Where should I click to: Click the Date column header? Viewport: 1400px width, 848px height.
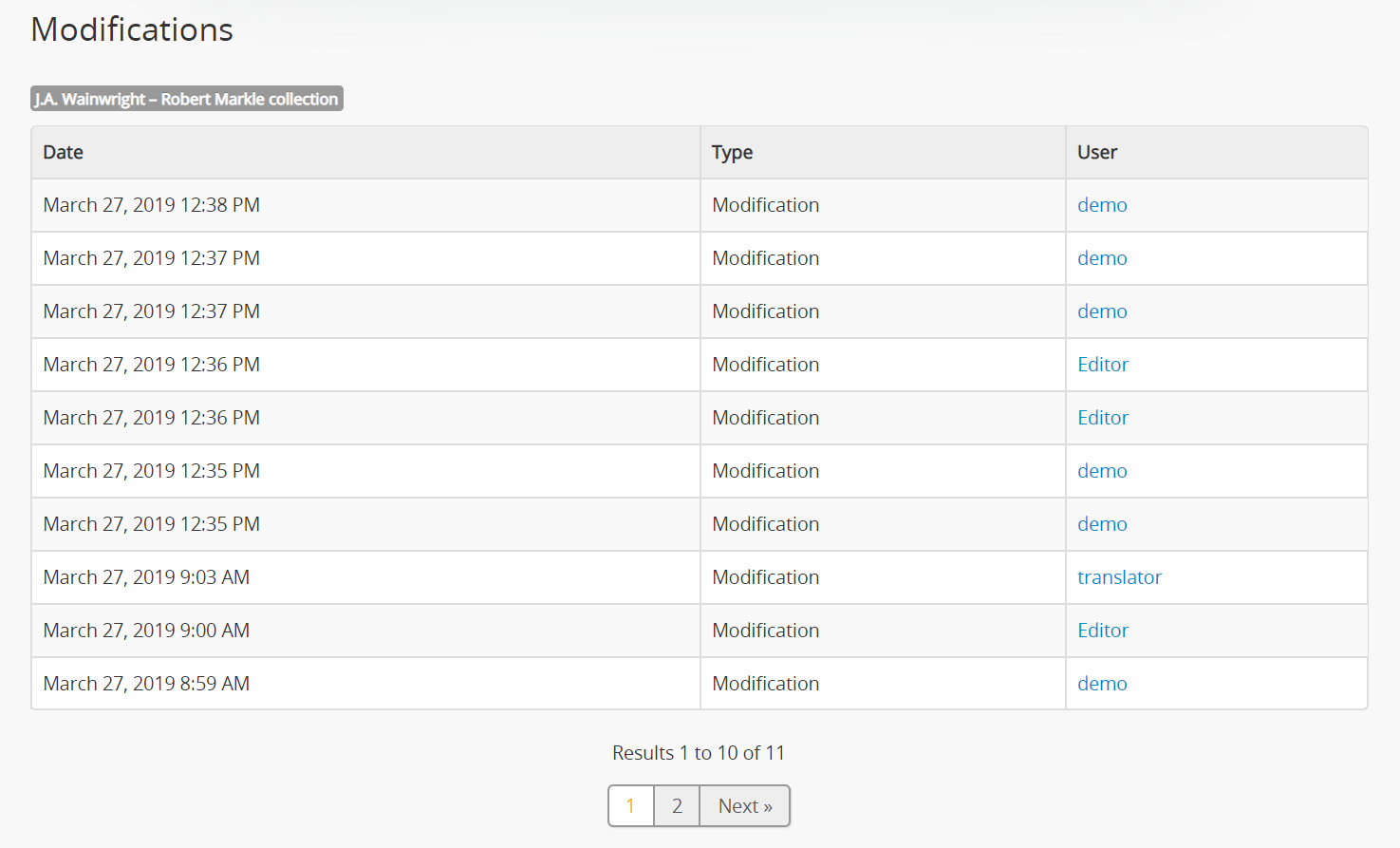tap(64, 152)
